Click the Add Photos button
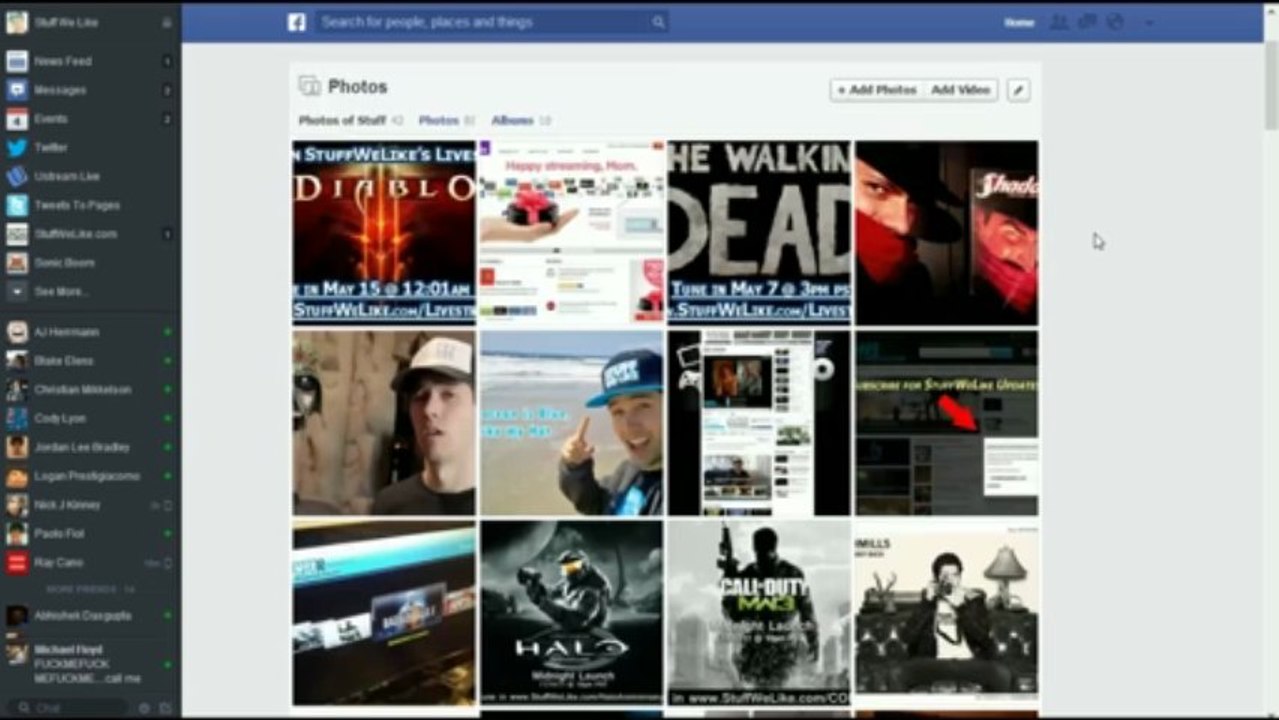This screenshot has height=720, width=1279. (x=877, y=90)
